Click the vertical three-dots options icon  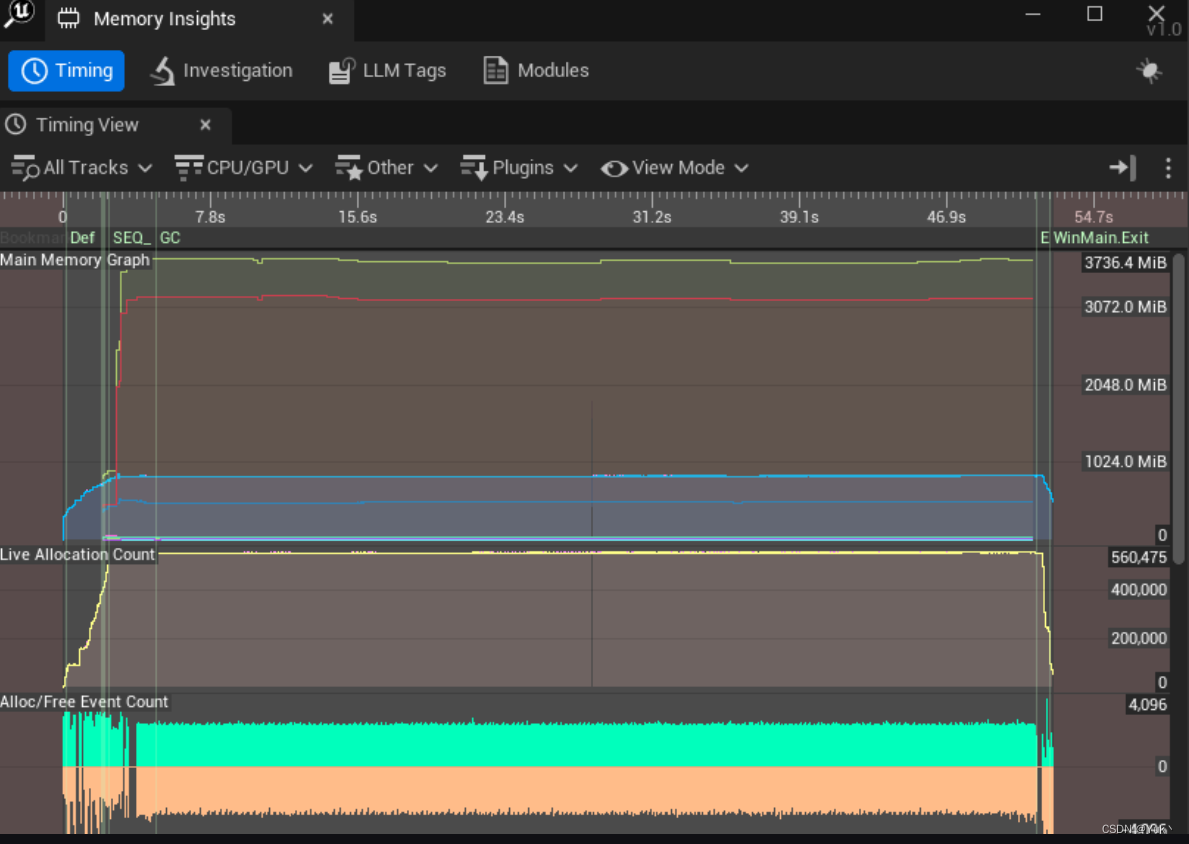click(x=1168, y=168)
